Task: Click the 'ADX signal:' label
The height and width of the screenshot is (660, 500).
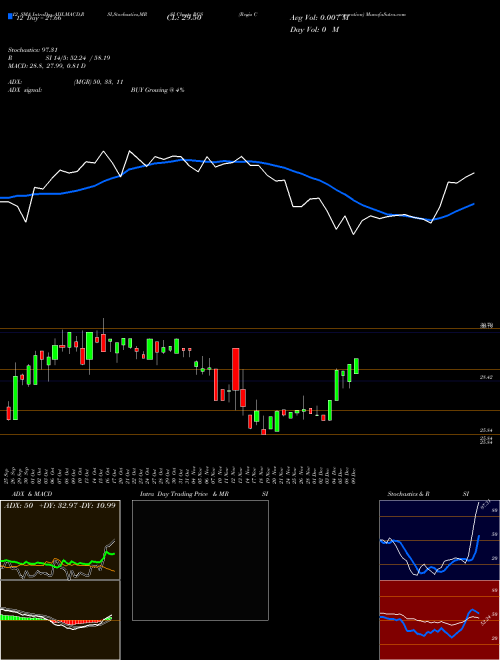Action: pyautogui.click(x=25, y=90)
